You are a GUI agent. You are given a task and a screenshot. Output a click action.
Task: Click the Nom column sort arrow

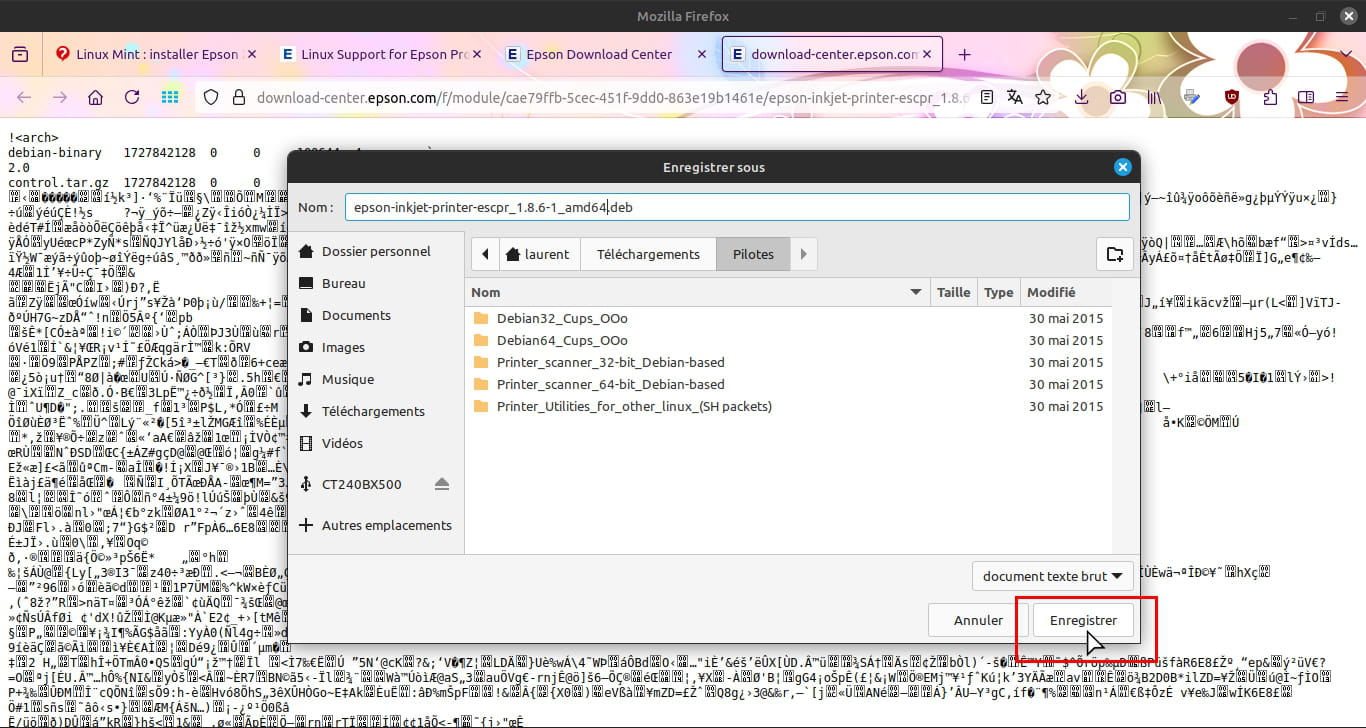click(x=915, y=293)
